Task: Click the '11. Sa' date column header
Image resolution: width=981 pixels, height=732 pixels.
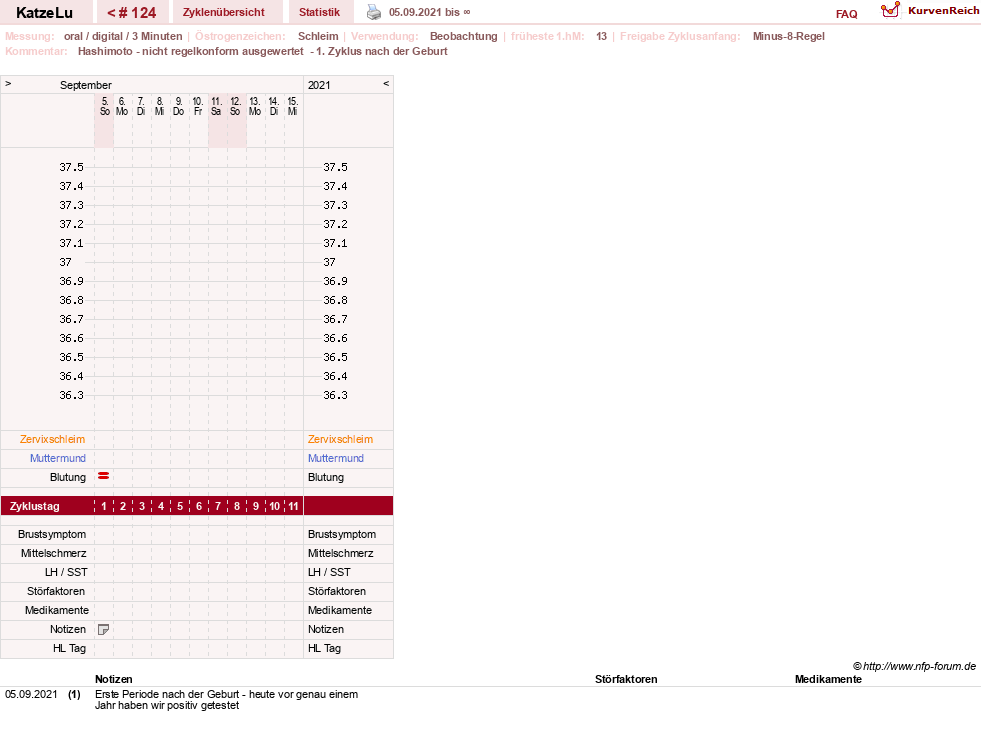Action: point(216,106)
